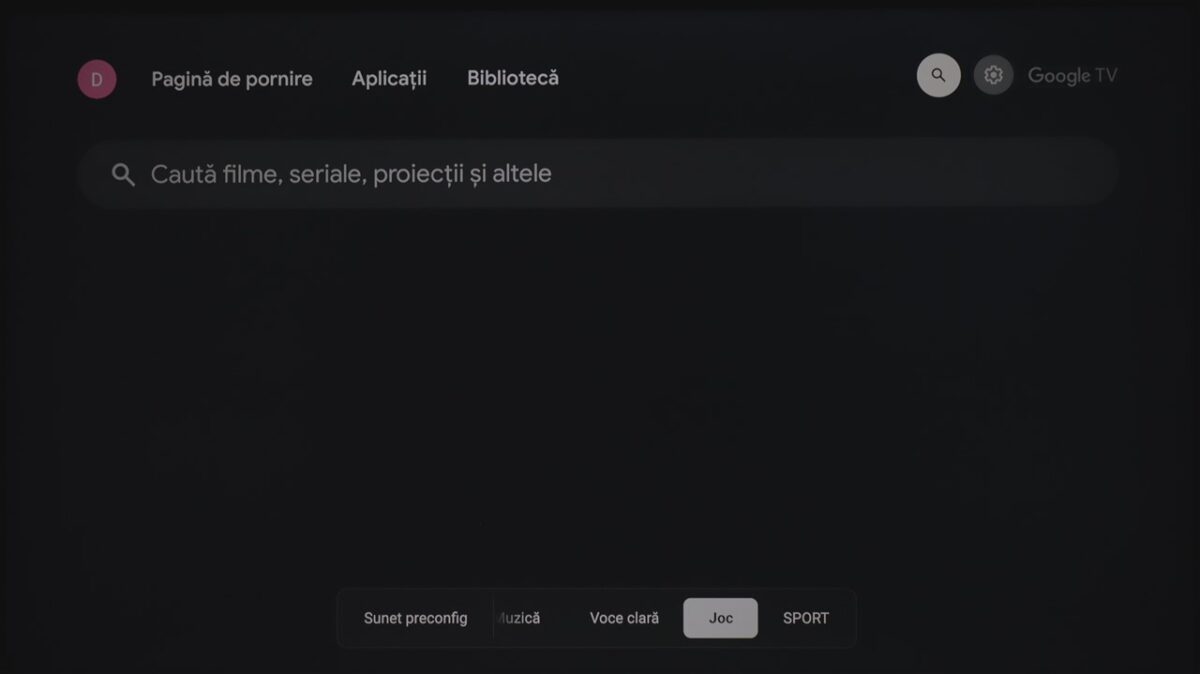Switch to the Pagină de pornire tab
1200x674 pixels.
[x=232, y=79]
